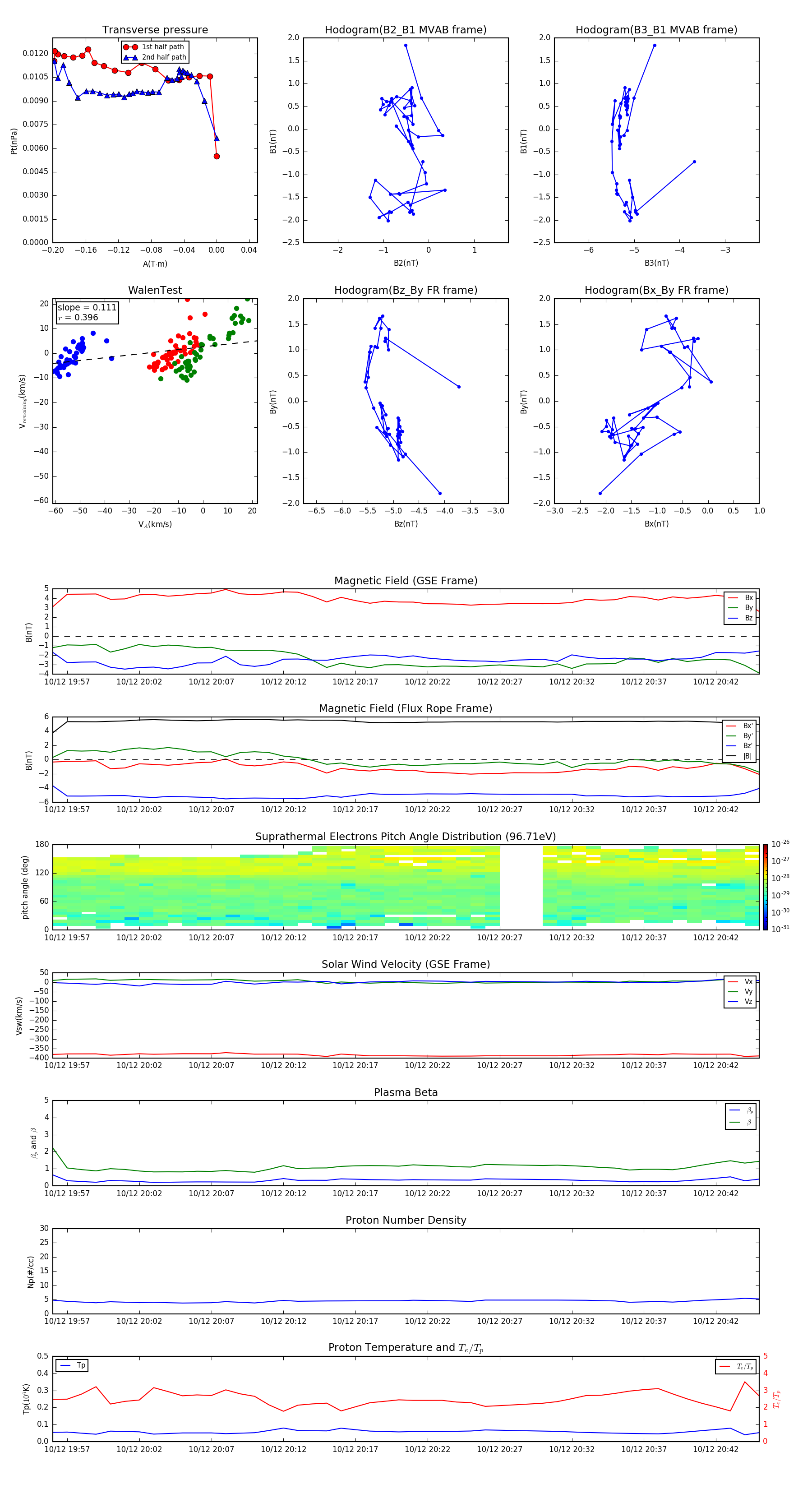
Task: Select 'Vx' in the velocity legend
Action: (x=741, y=981)
